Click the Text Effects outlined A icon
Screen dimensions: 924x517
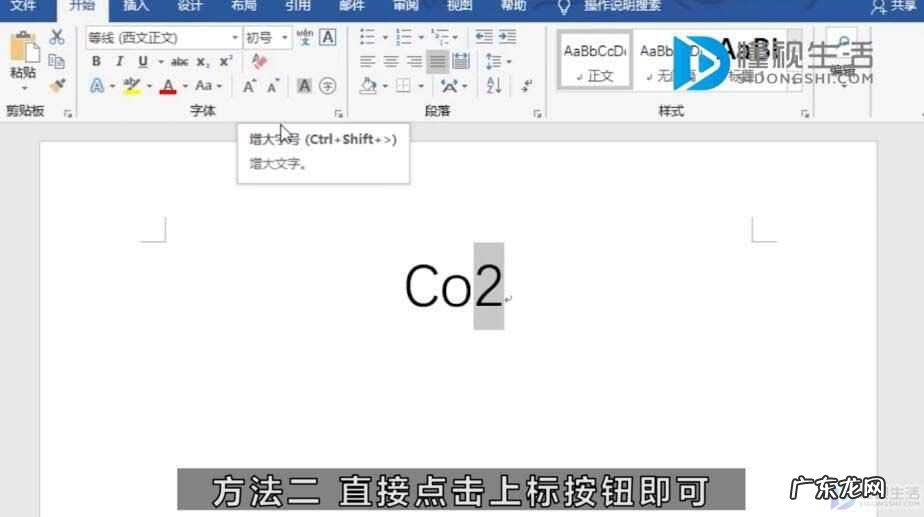point(97,86)
